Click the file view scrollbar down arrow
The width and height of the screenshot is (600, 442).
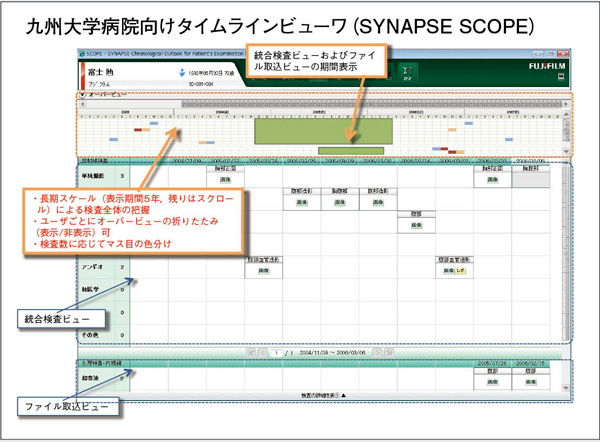click(x=566, y=388)
